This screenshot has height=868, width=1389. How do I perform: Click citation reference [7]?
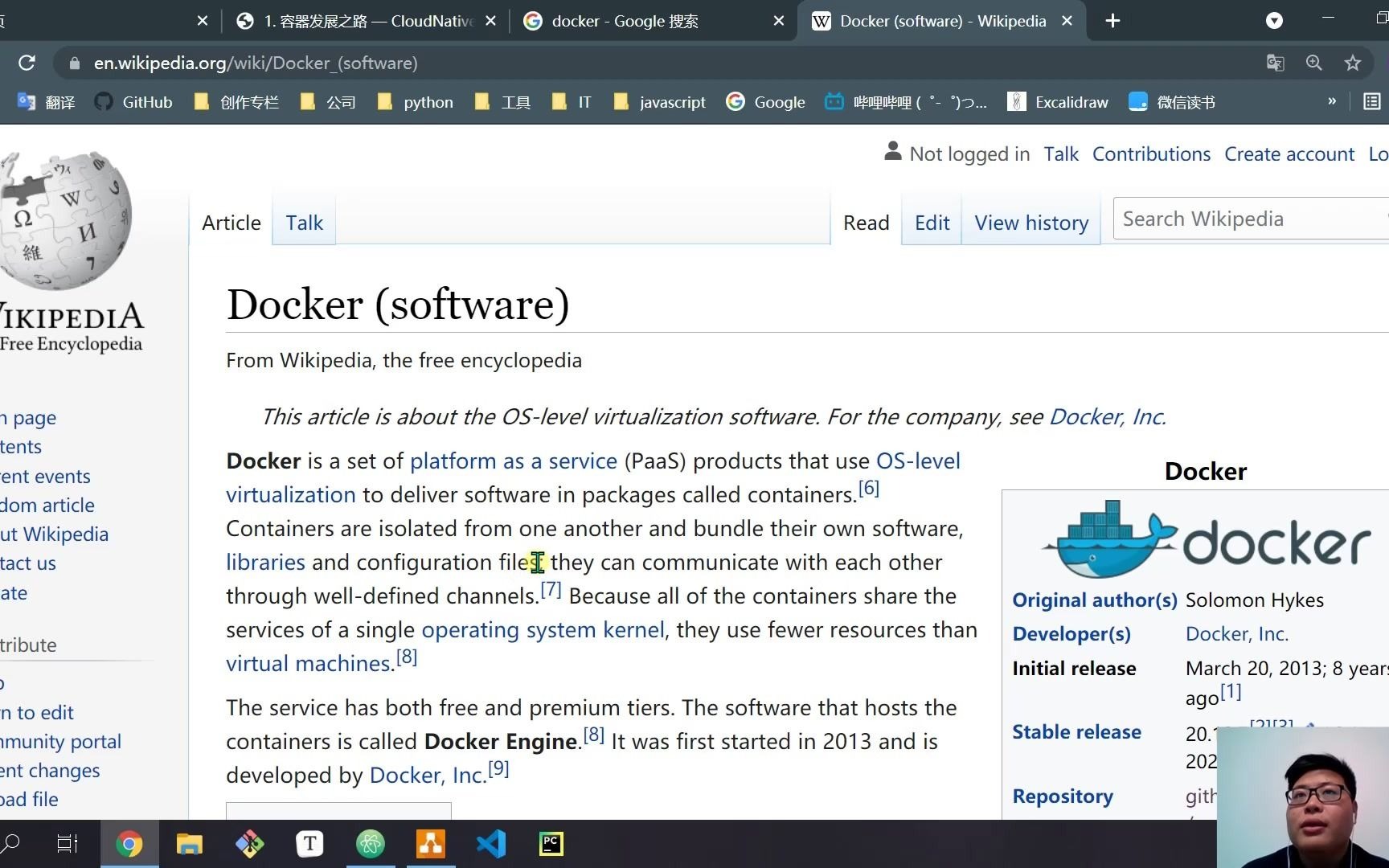pyautogui.click(x=551, y=589)
